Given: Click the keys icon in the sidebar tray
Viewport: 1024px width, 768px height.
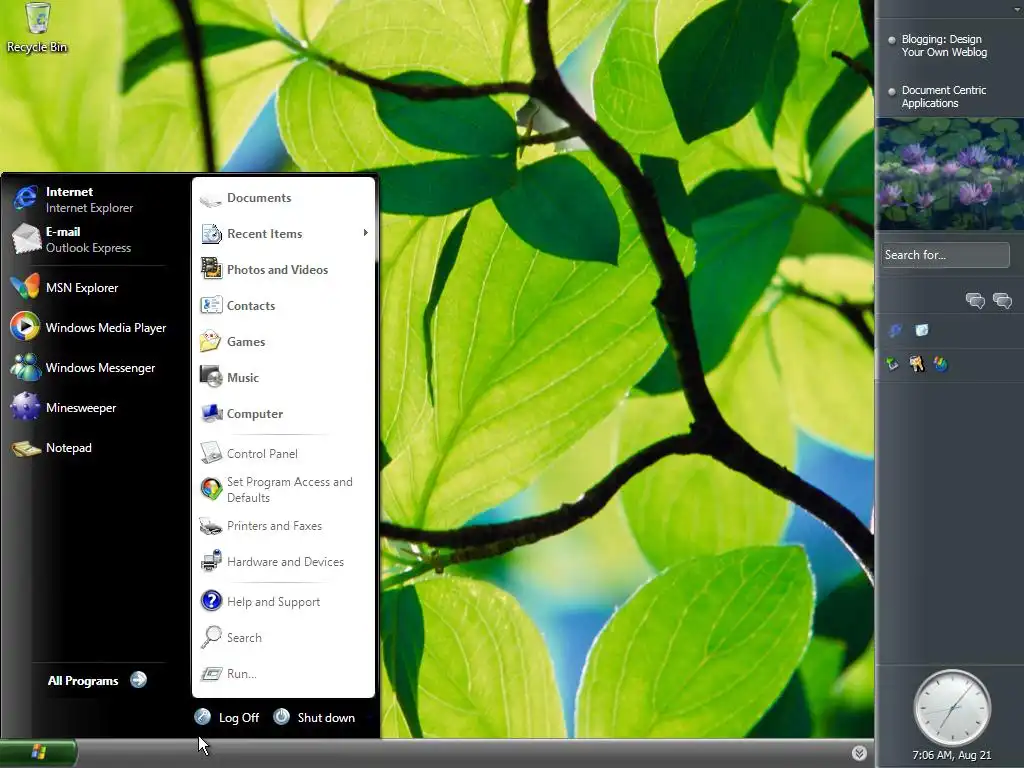Looking at the screenshot, I should tap(917, 364).
